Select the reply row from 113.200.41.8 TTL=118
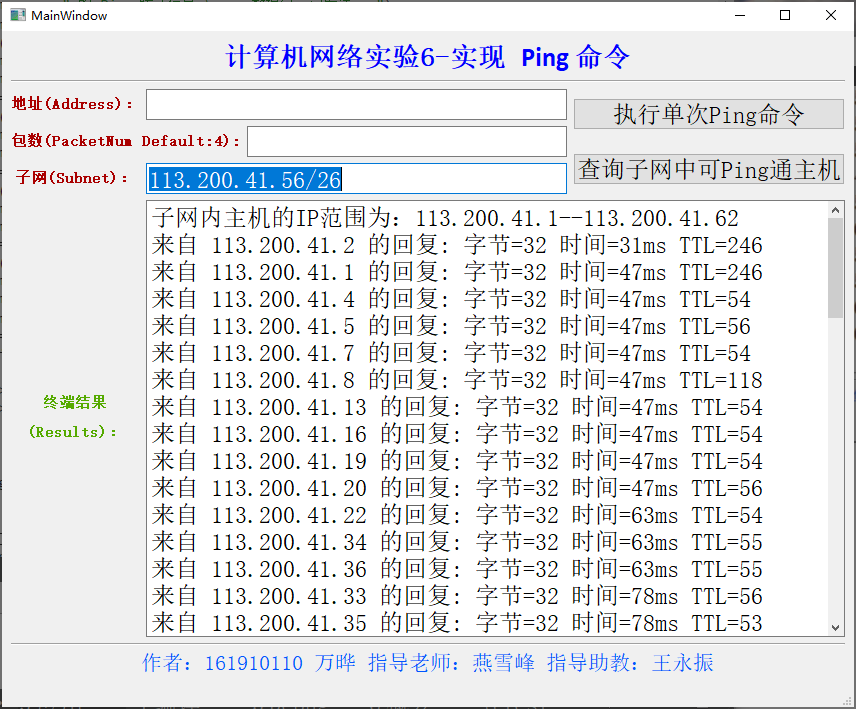The image size is (856, 709). [x=457, y=380]
